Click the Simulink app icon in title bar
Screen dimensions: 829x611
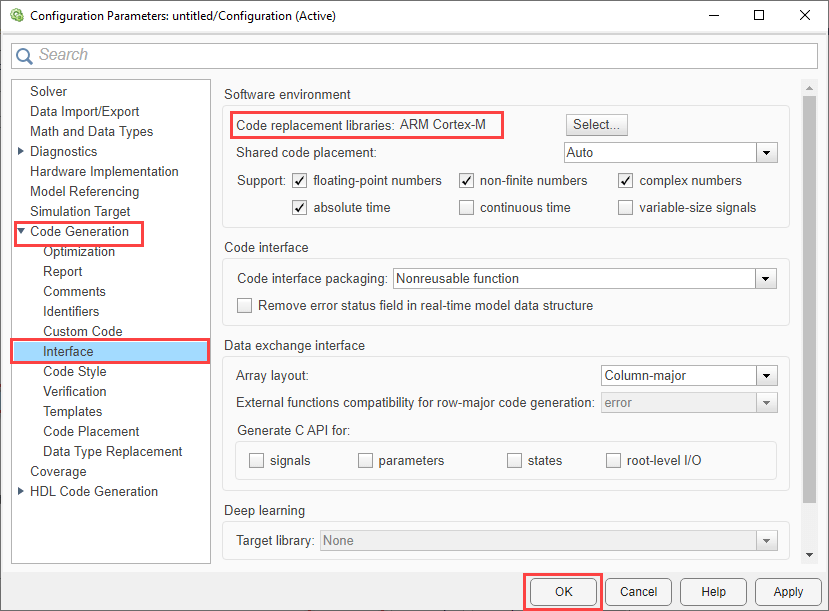click(15, 16)
